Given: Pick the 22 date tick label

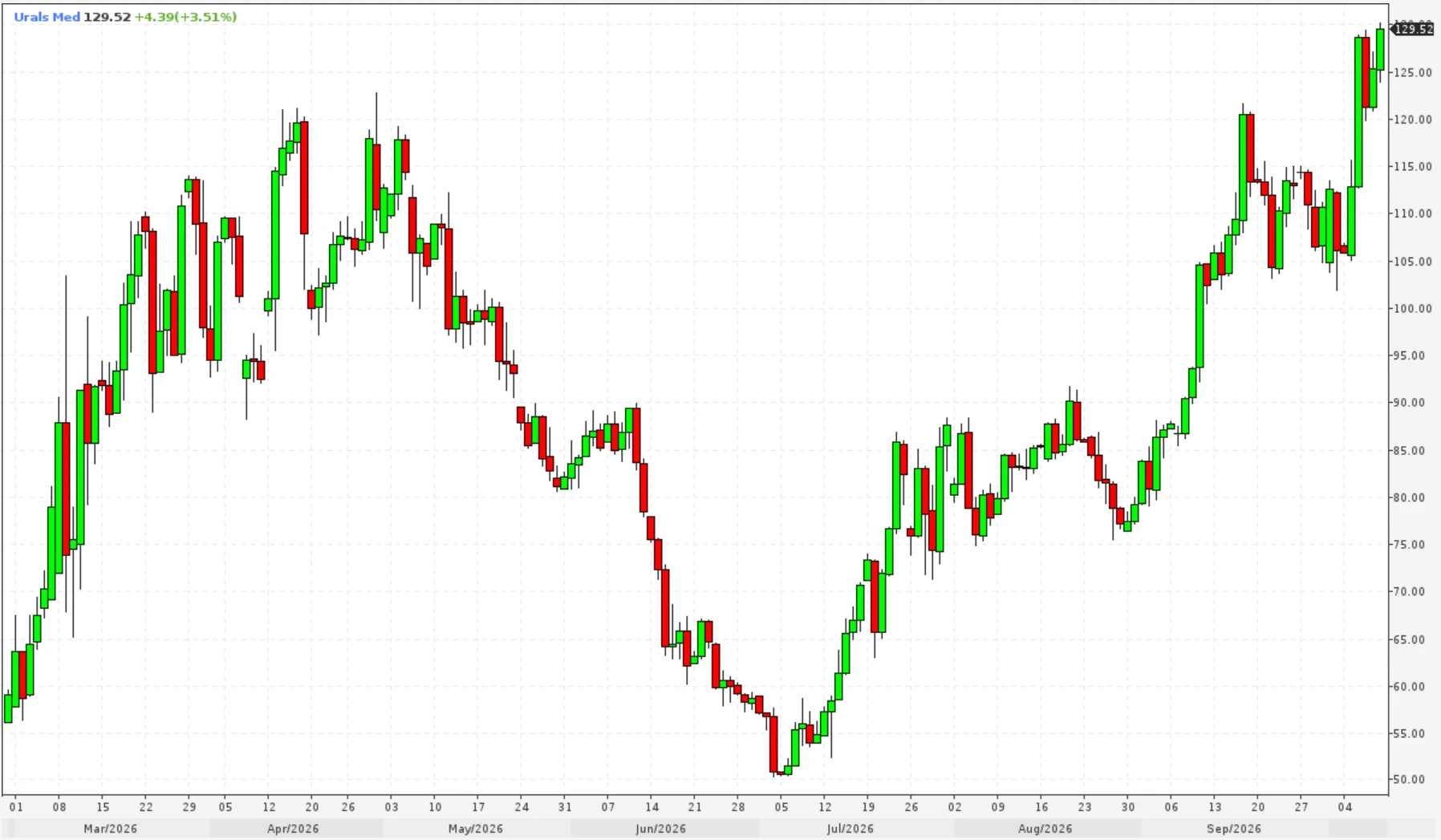Looking at the screenshot, I should (x=146, y=807).
